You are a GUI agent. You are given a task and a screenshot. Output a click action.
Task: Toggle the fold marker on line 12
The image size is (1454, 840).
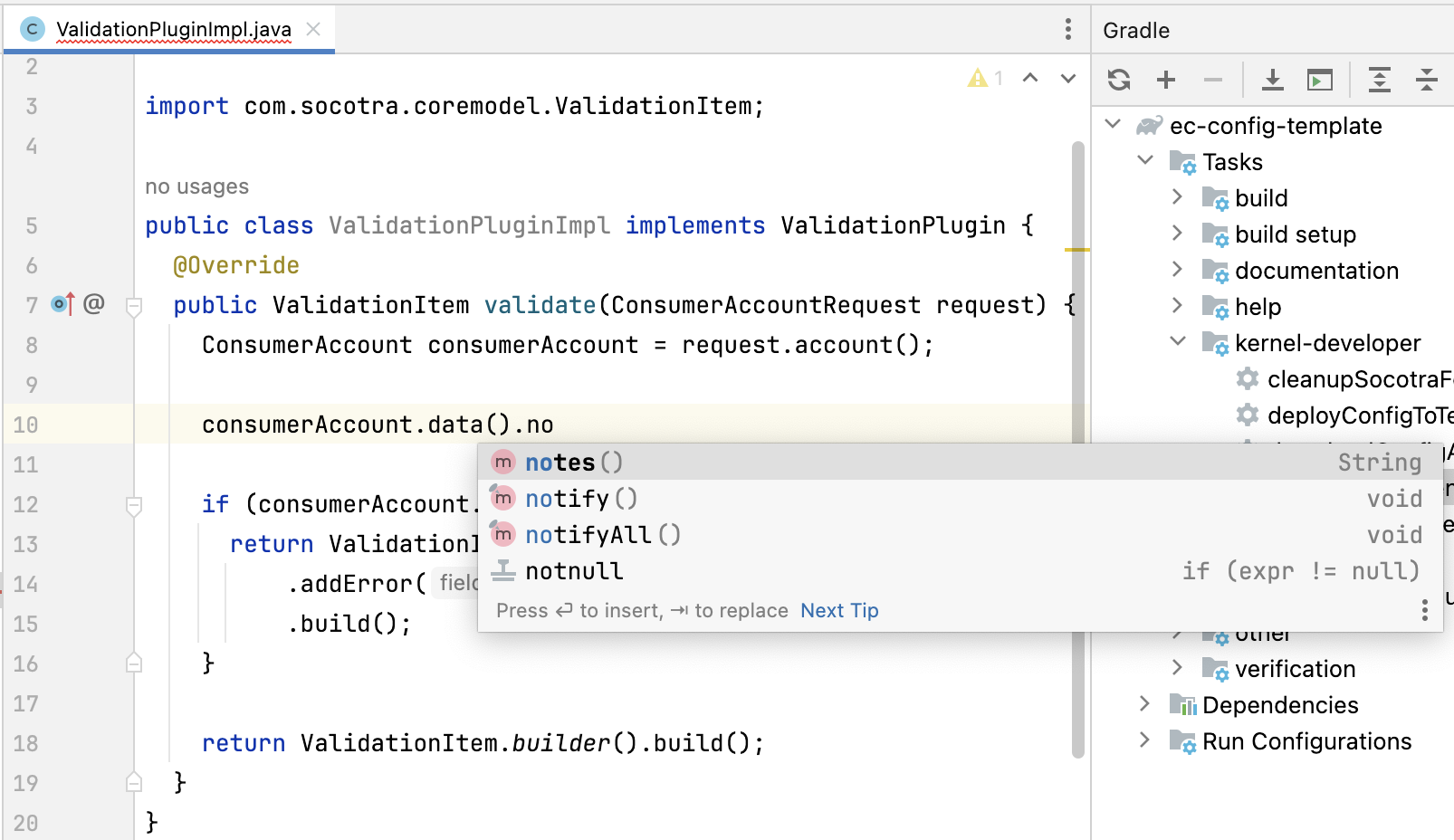click(x=134, y=506)
